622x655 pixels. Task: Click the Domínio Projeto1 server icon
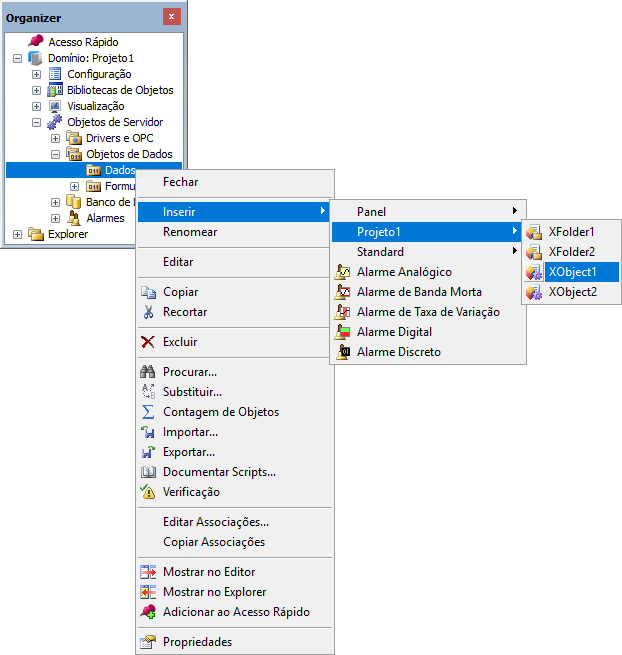pyautogui.click(x=35, y=58)
